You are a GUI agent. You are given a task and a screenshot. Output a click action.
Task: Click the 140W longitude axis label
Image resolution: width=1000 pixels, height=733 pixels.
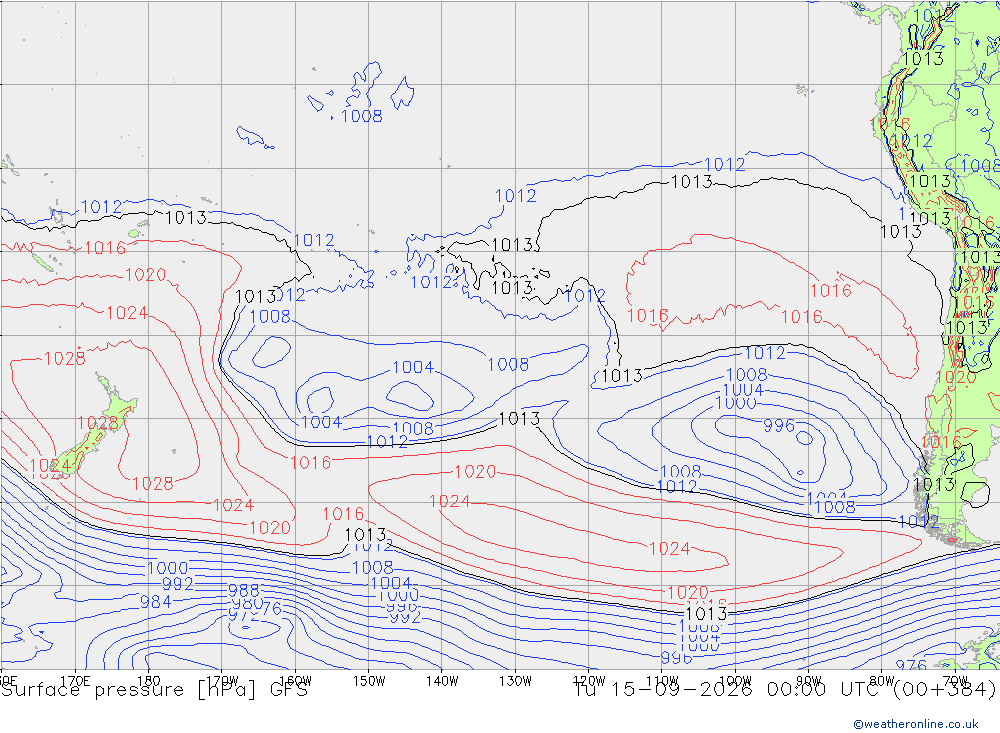pyautogui.click(x=442, y=681)
